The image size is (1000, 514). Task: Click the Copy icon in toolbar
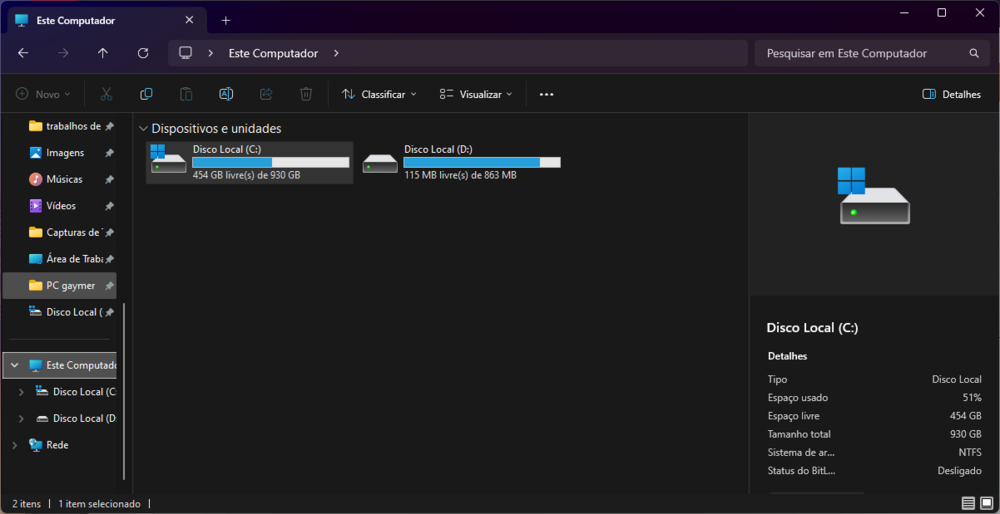click(146, 94)
